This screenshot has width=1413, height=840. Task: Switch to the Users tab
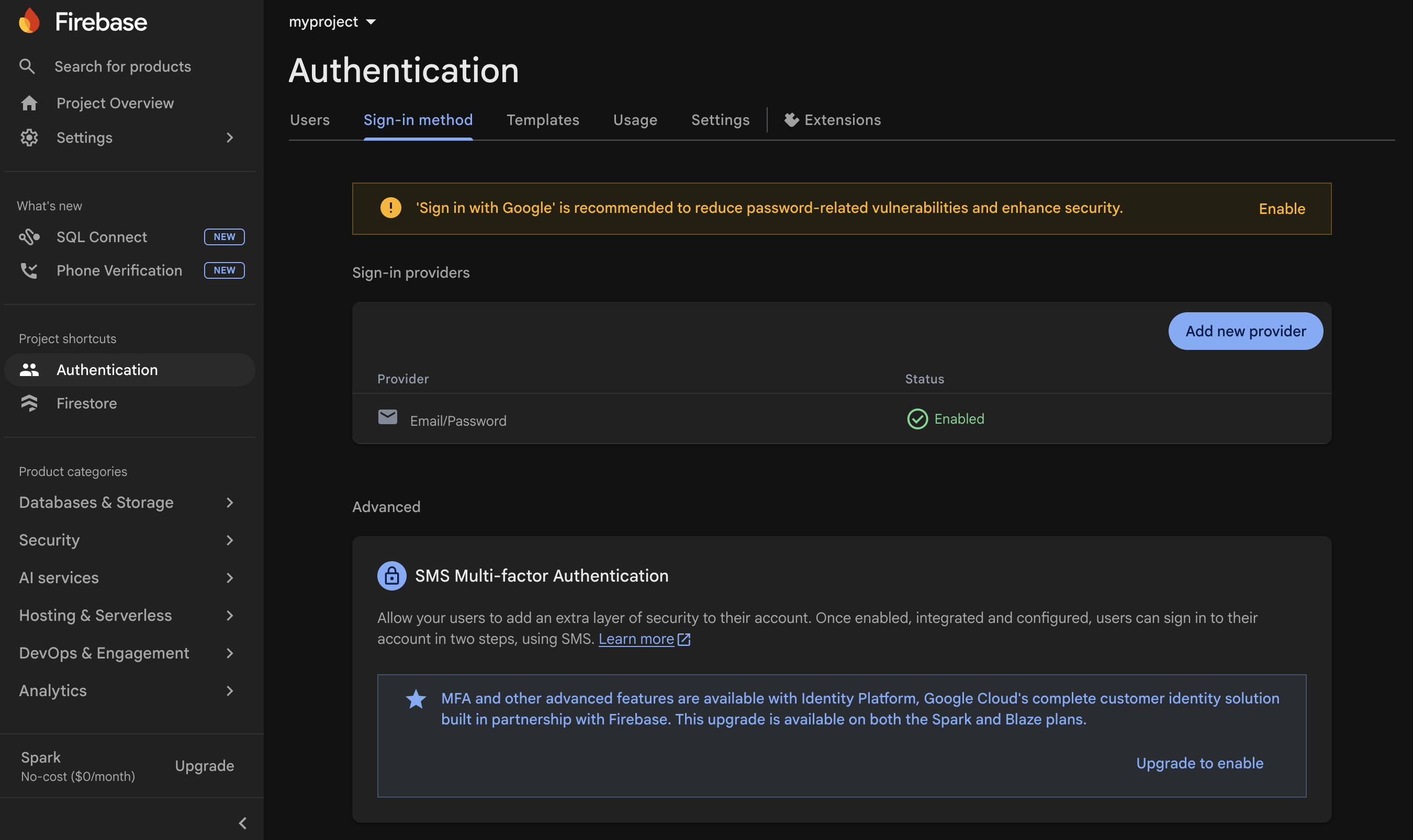[310, 119]
